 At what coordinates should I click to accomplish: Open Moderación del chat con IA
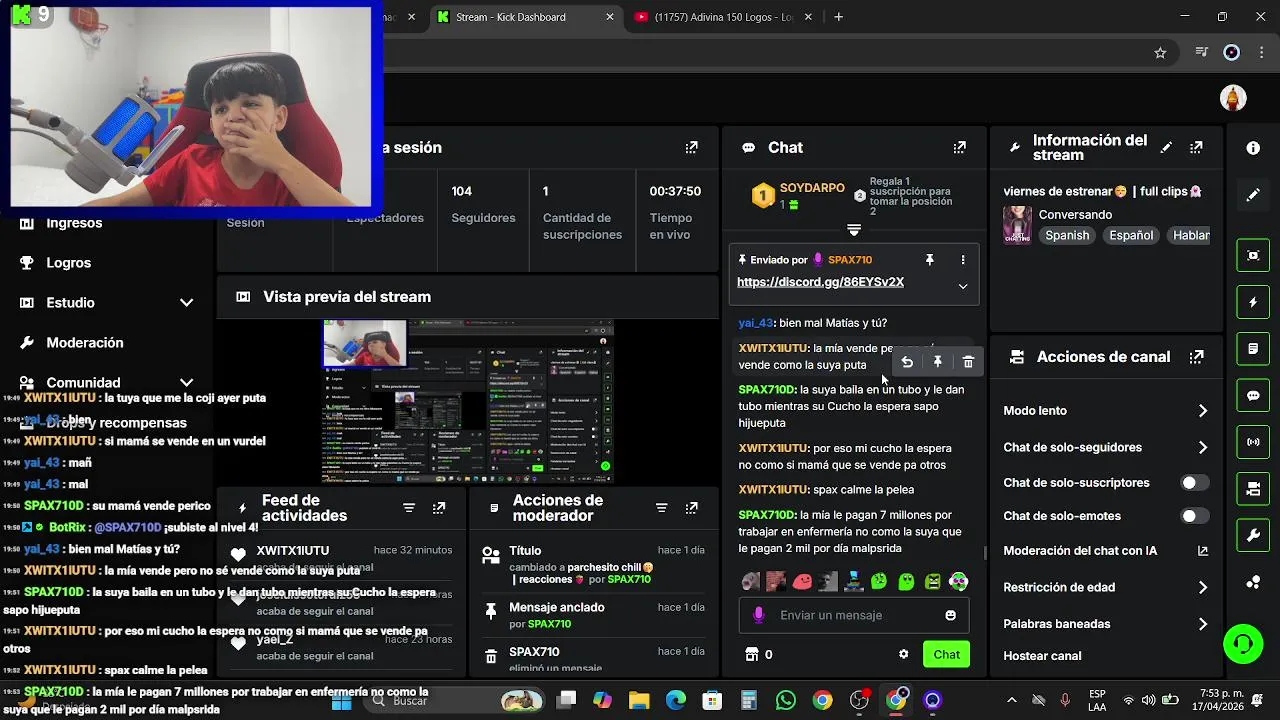(x=1105, y=550)
